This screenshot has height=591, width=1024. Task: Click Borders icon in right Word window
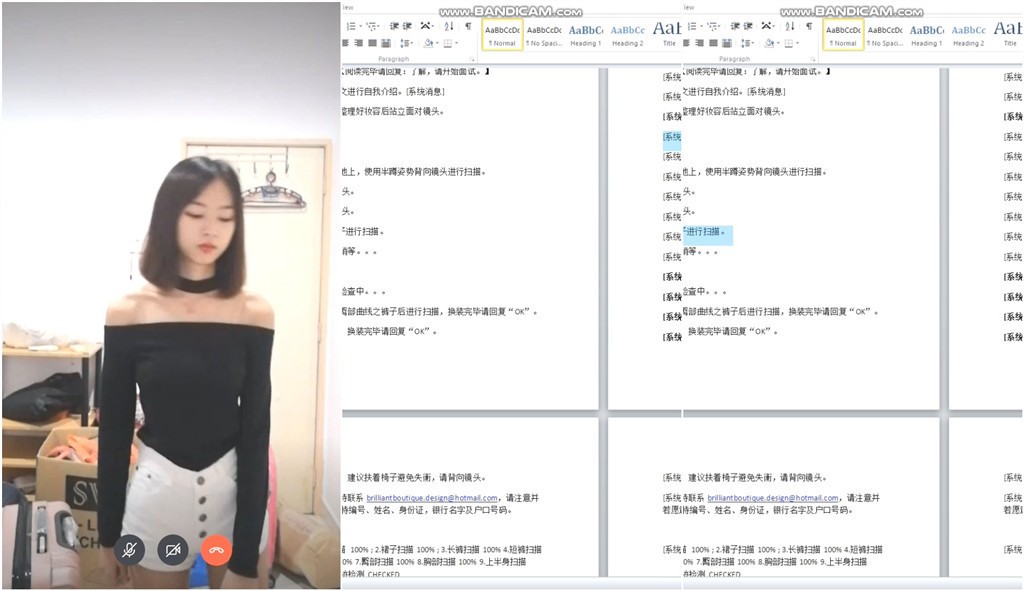788,43
